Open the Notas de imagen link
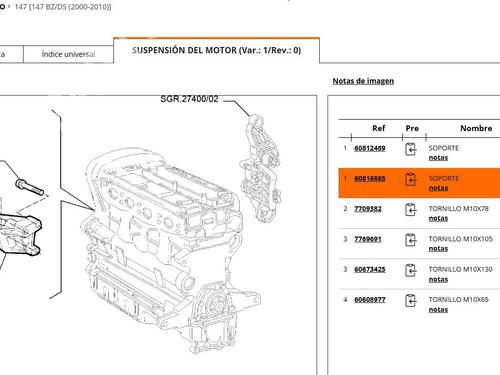 [363, 81]
